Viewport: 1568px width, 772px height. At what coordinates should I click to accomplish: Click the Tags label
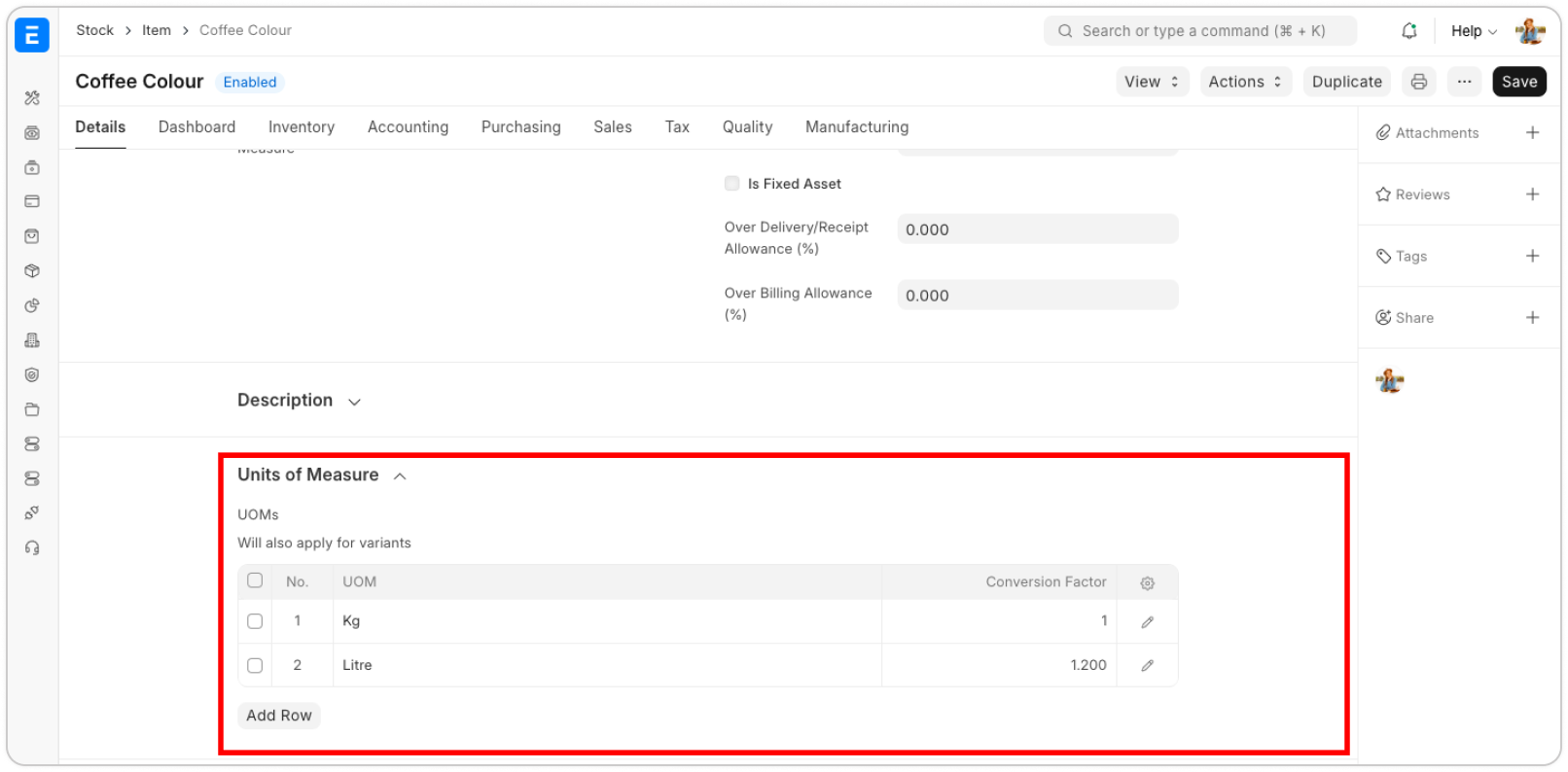[x=1410, y=257]
